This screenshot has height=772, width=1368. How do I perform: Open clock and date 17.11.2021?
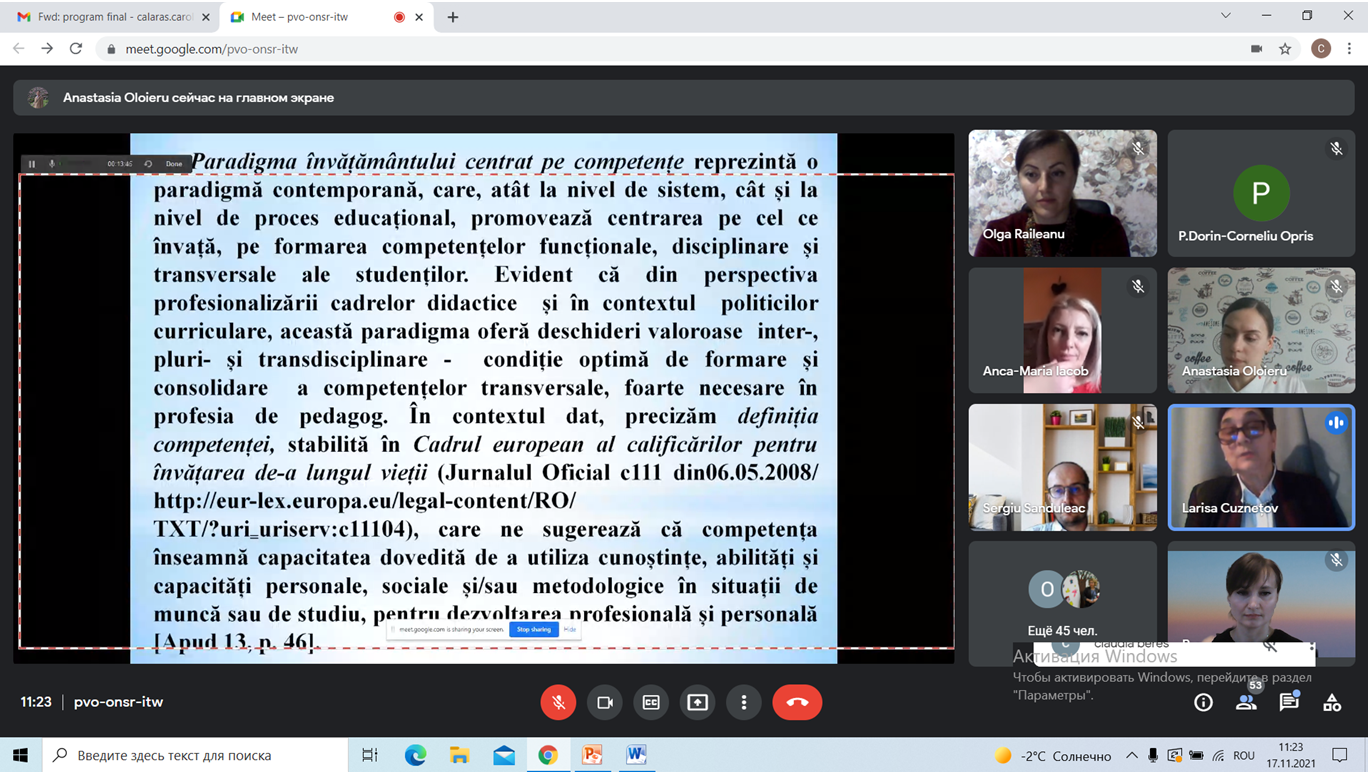[1291, 755]
